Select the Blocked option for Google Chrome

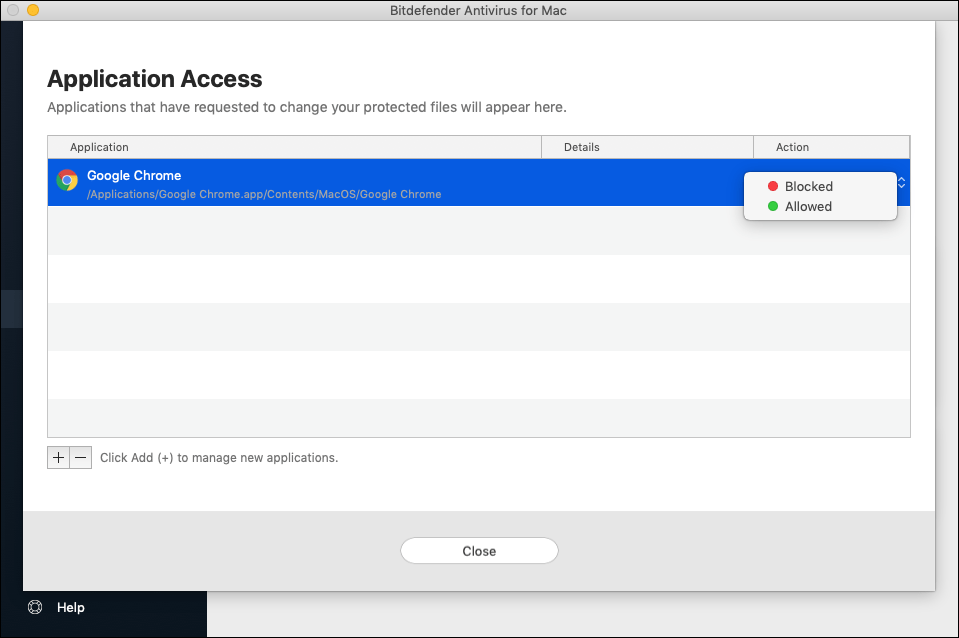click(810, 186)
